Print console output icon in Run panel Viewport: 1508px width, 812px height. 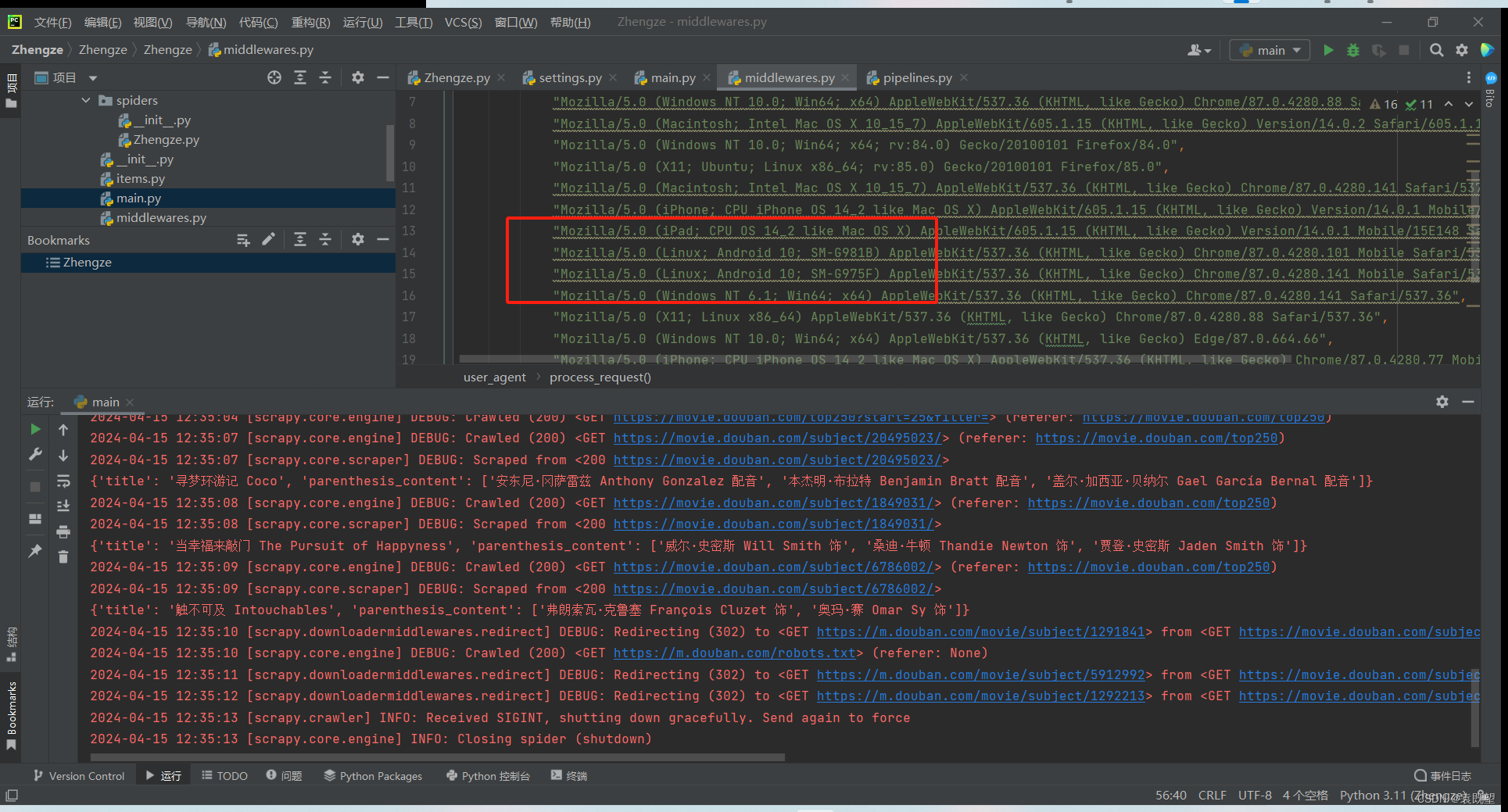[x=63, y=532]
